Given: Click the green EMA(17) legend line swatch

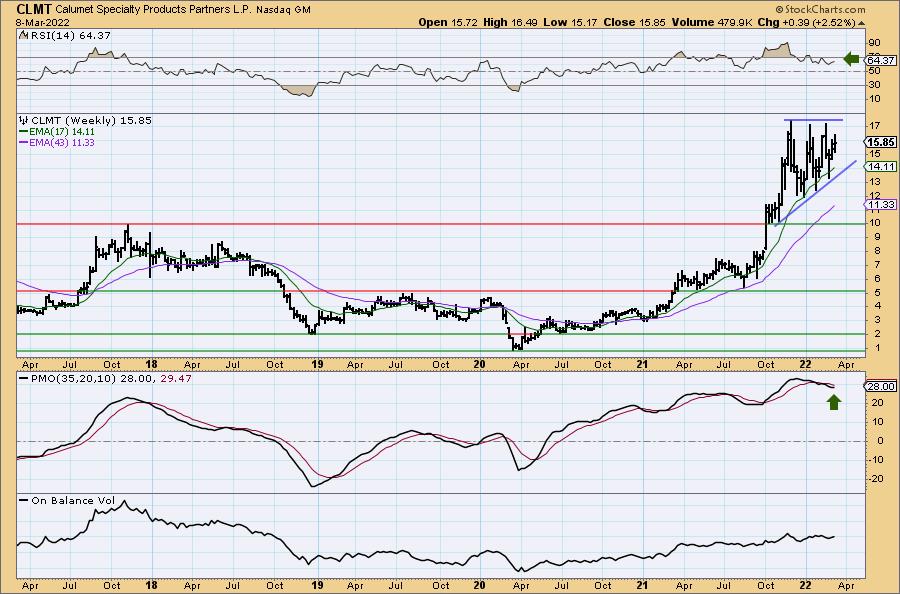Looking at the screenshot, I should (24, 131).
